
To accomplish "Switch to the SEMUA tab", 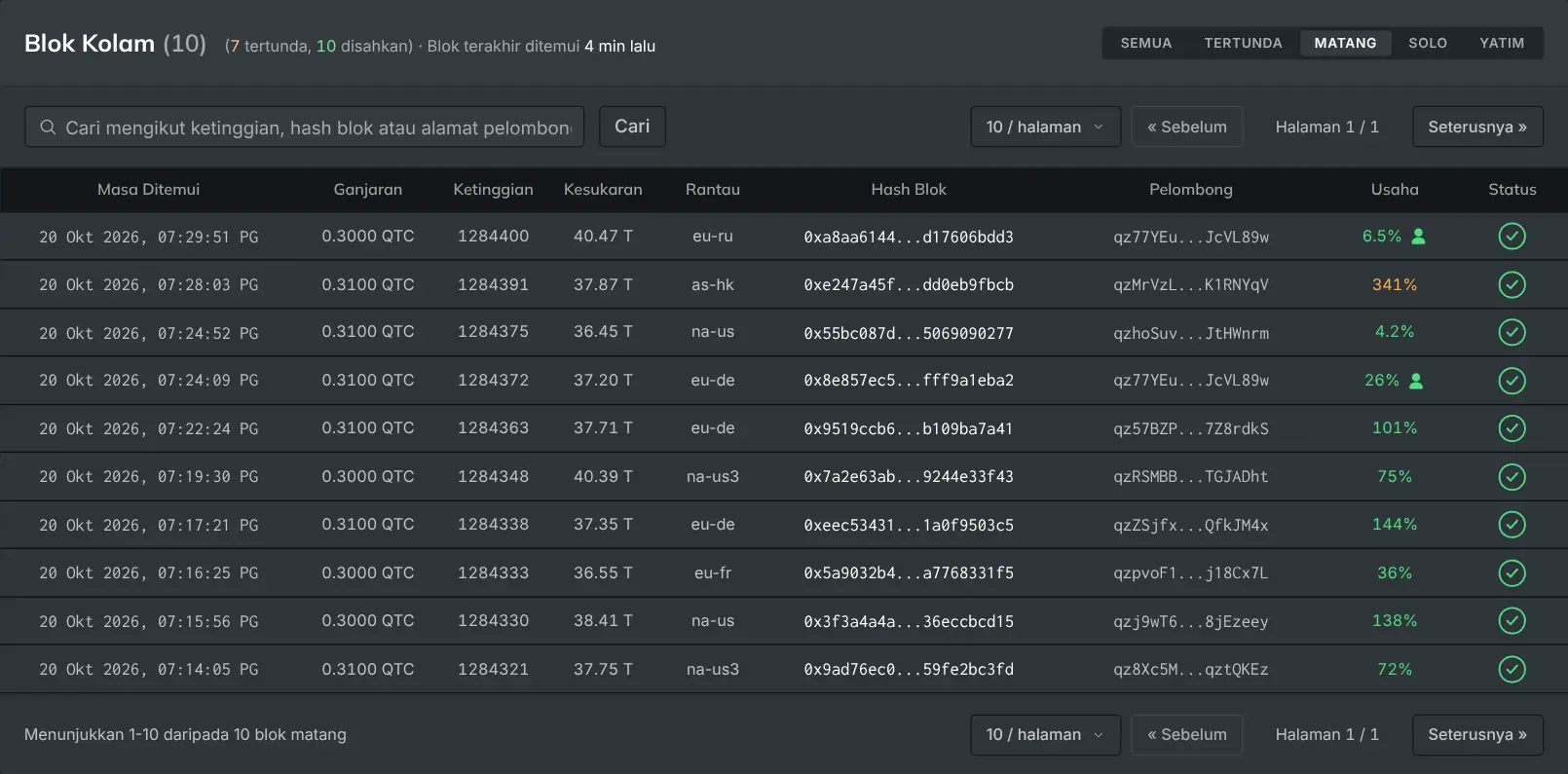I will [1145, 43].
